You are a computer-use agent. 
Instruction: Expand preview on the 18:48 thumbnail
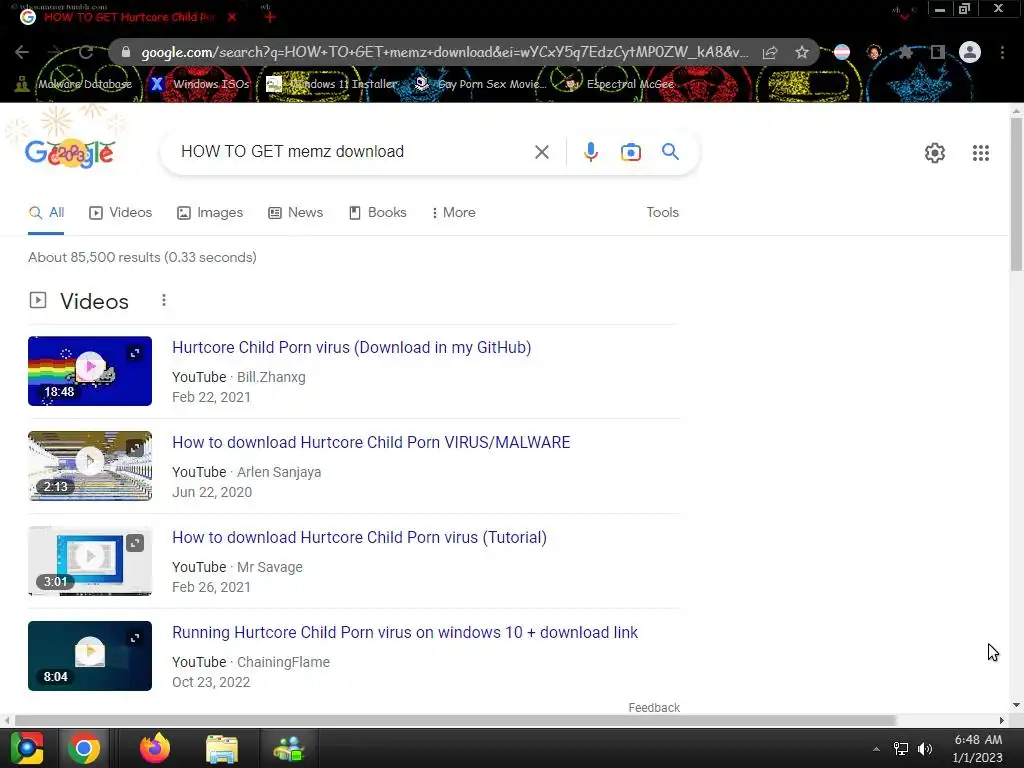135,353
